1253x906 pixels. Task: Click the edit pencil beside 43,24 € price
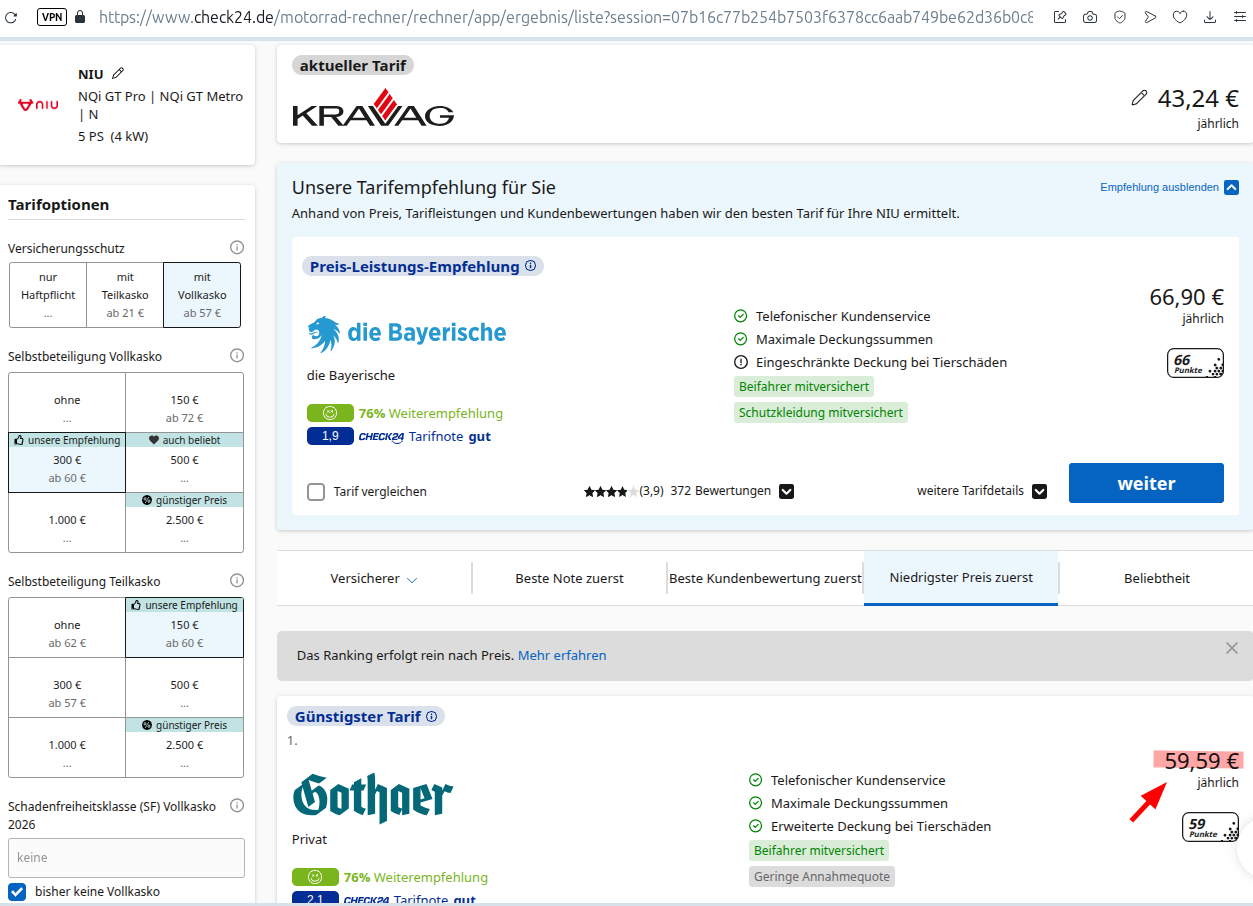point(1139,98)
